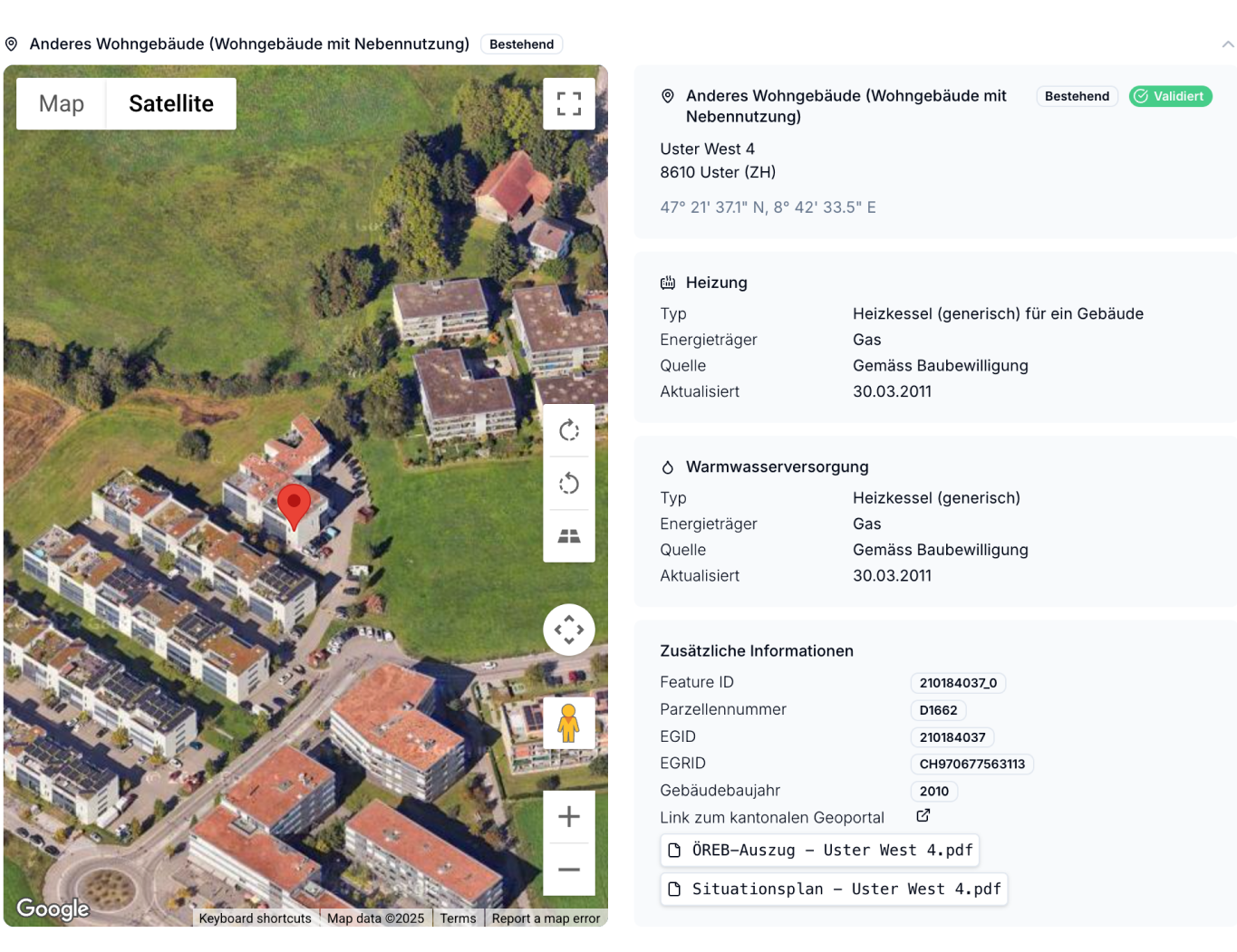The image size is (1237, 952).
Task: Rotate the map clockwise
Action: [568, 430]
